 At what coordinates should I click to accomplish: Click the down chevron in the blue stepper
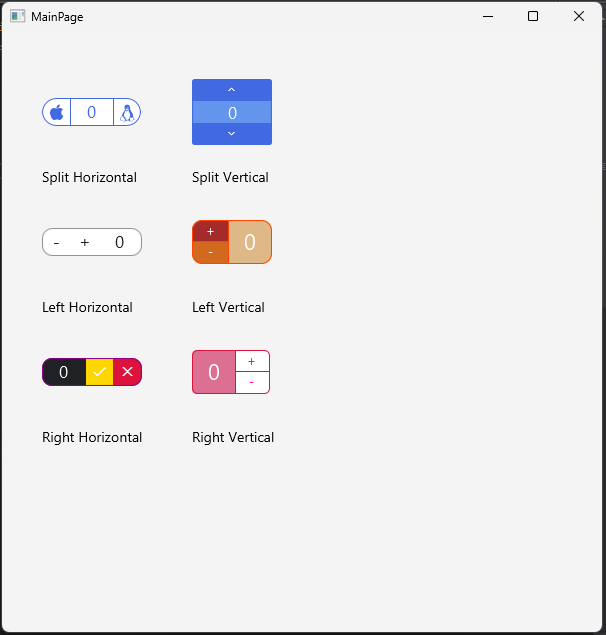point(232,134)
